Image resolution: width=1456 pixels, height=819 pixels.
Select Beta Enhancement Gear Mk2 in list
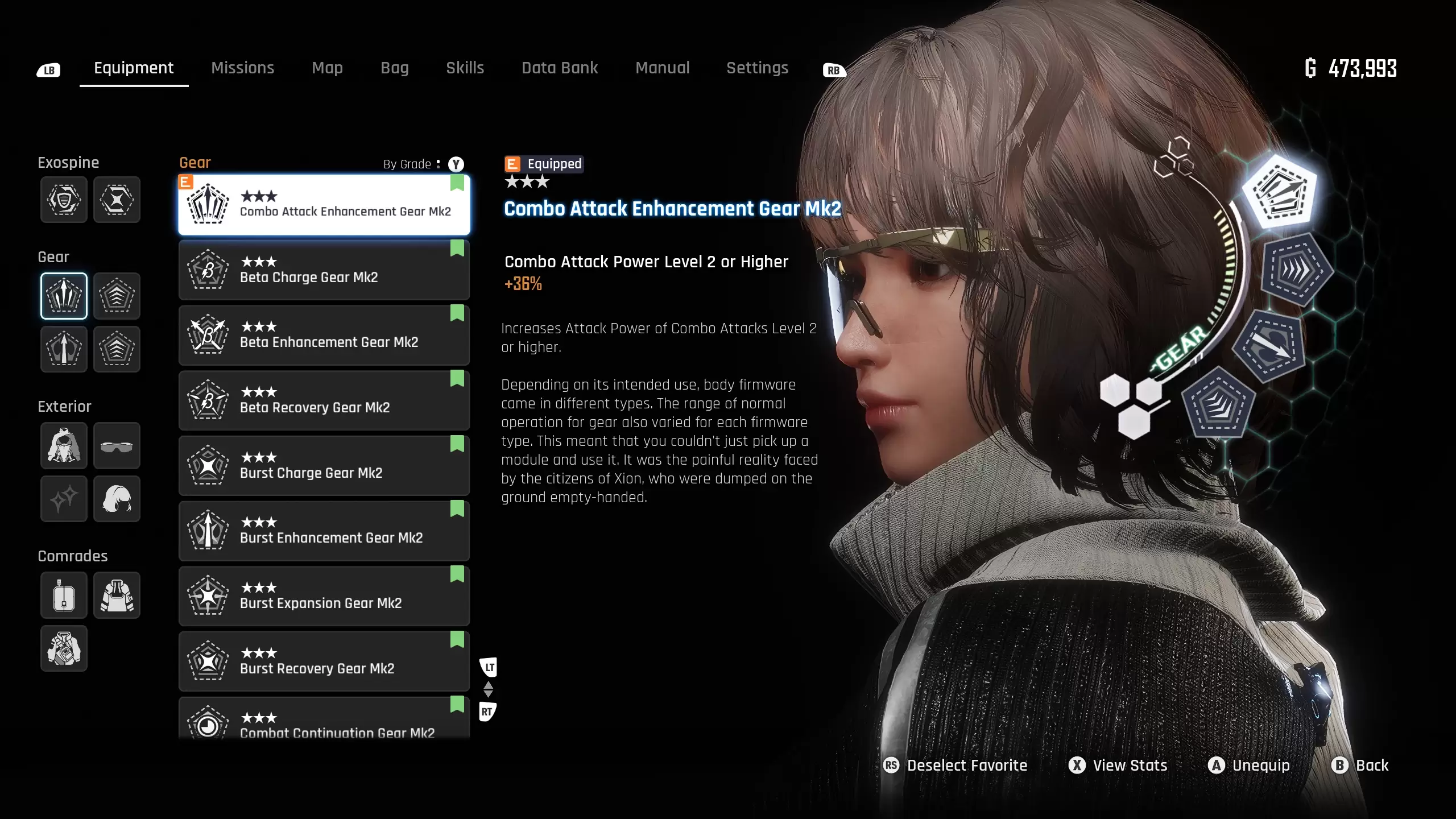point(324,335)
